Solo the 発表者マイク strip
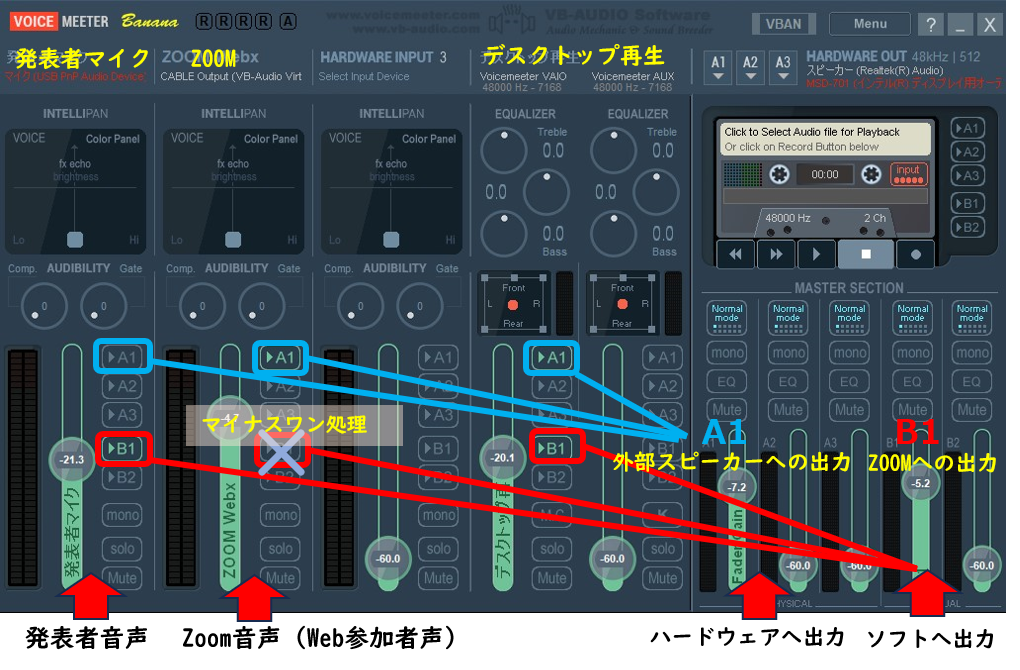 122,549
